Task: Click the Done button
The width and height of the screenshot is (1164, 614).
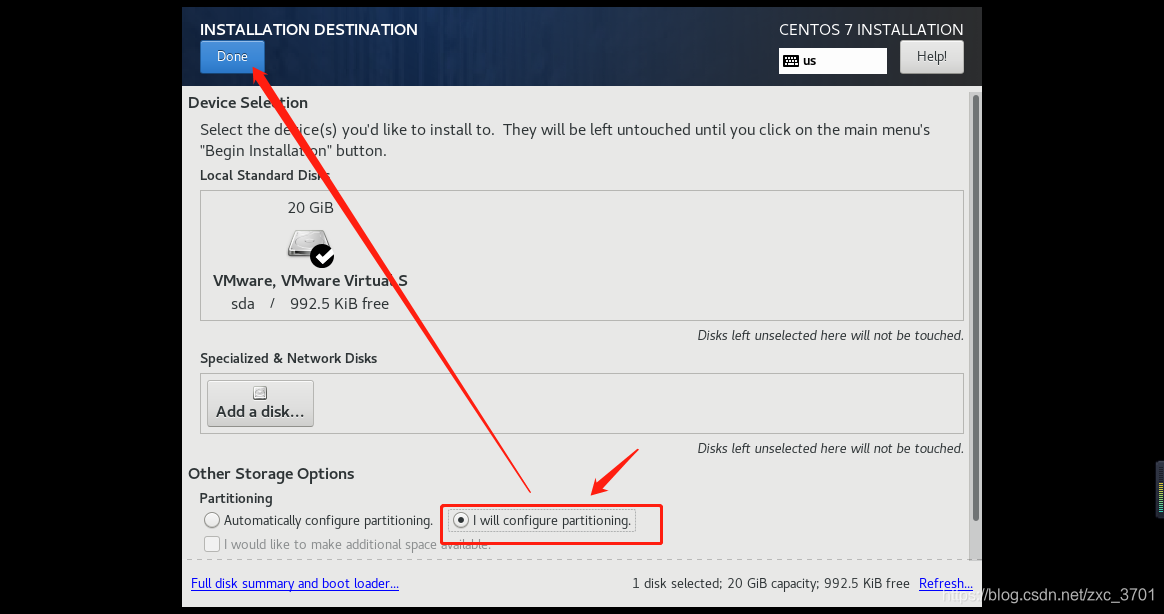Action: point(232,56)
